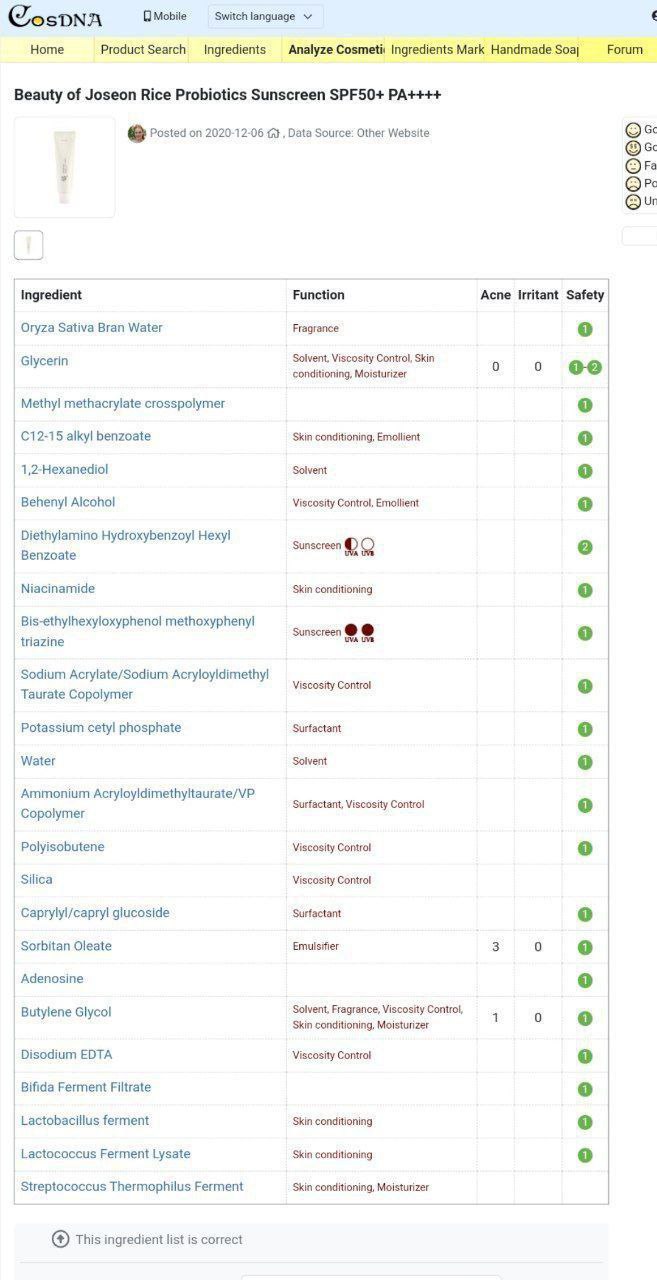Open the Lactobacillus ferment link
This screenshot has width=657, height=1280.
[85, 1121]
